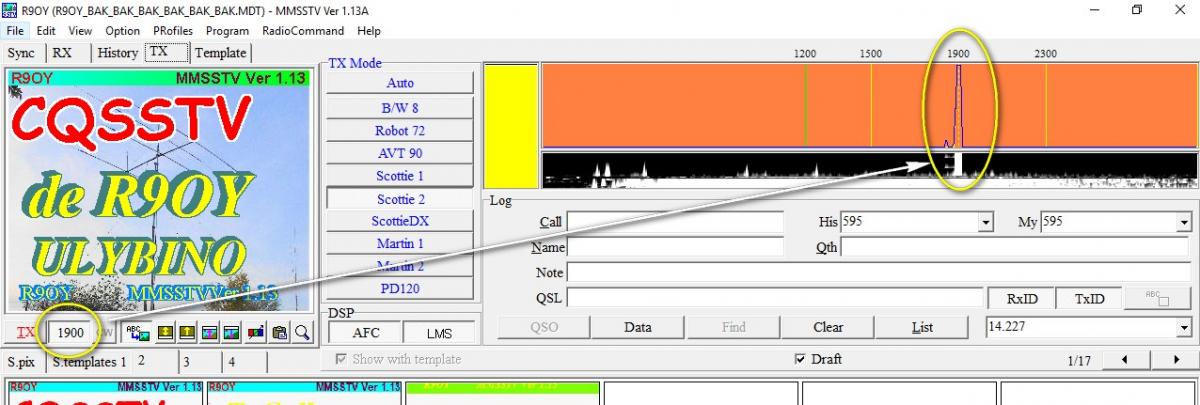Toggle the LMS filter button

438,333
